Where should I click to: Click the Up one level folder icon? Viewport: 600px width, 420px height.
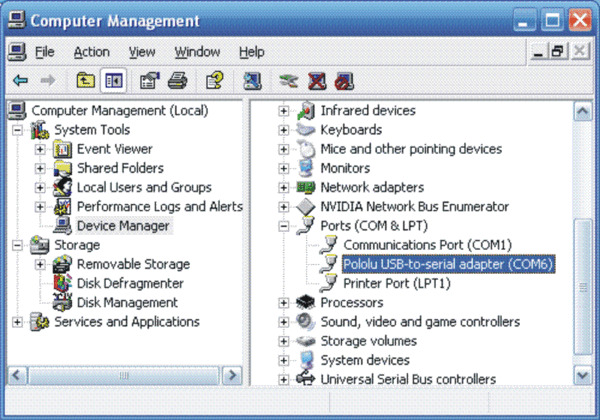click(86, 80)
